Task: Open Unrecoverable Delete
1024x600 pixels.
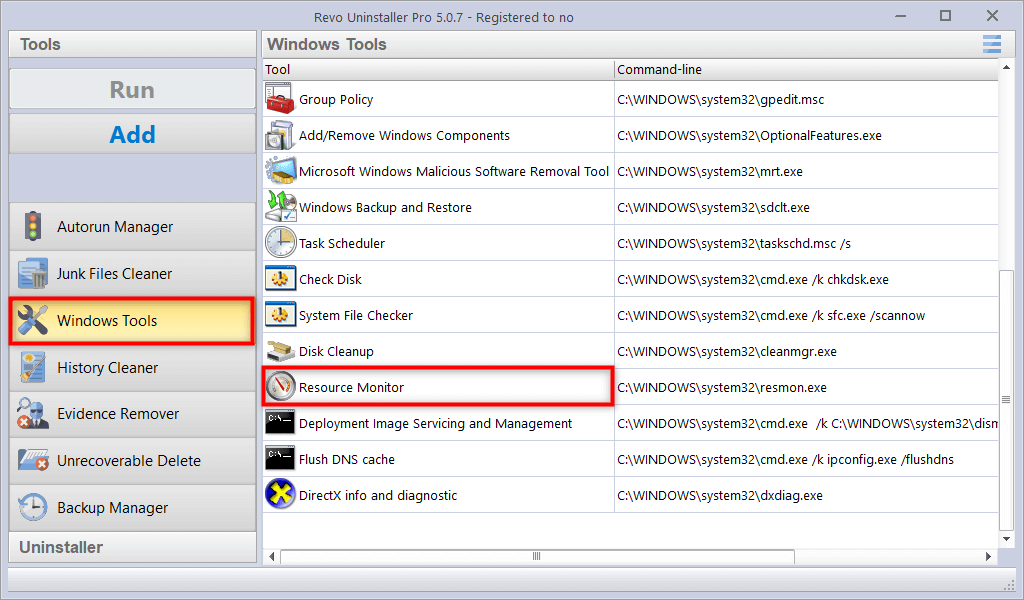Action: pos(132,460)
